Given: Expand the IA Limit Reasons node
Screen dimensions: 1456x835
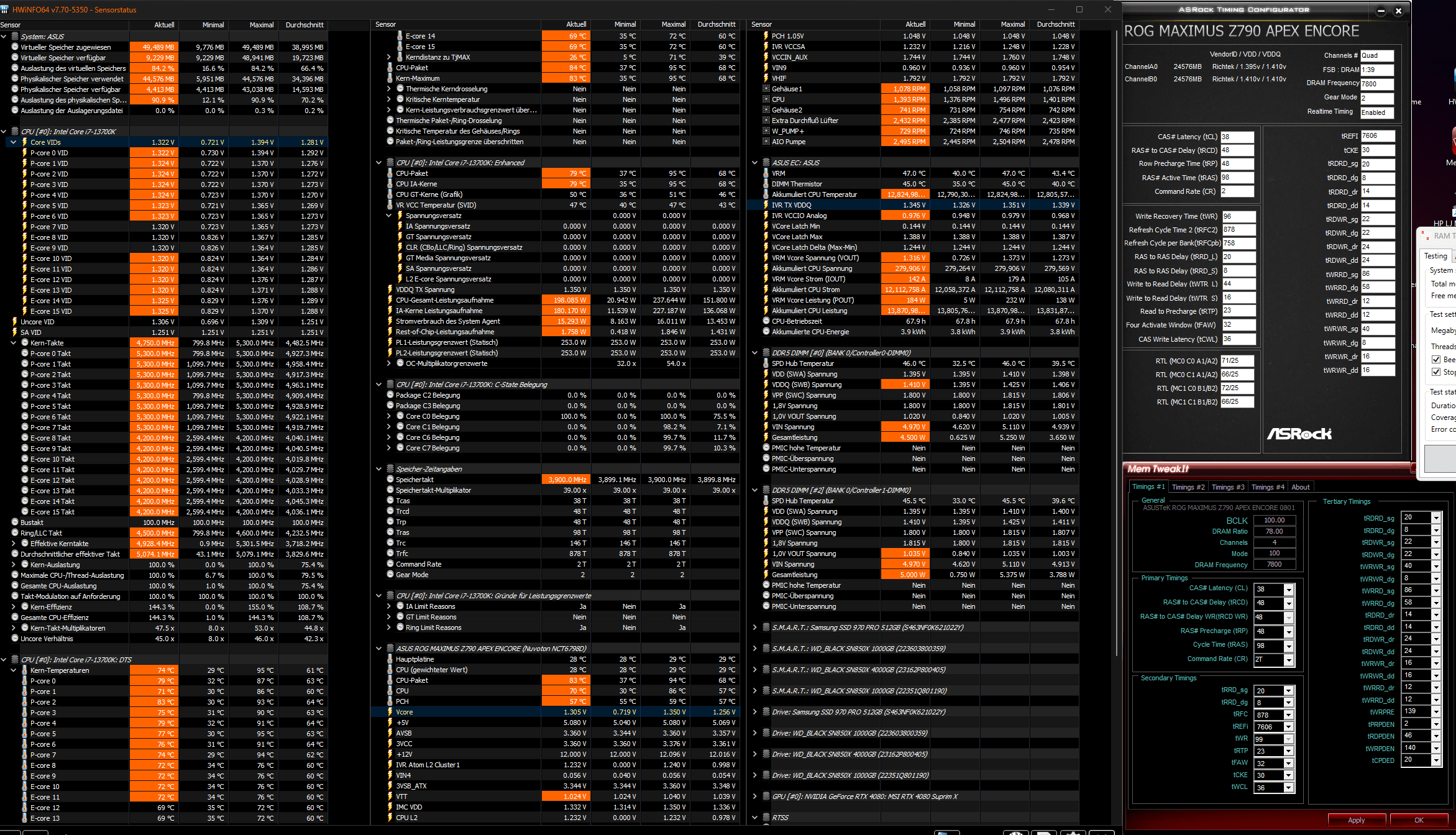Looking at the screenshot, I should pos(389,606).
